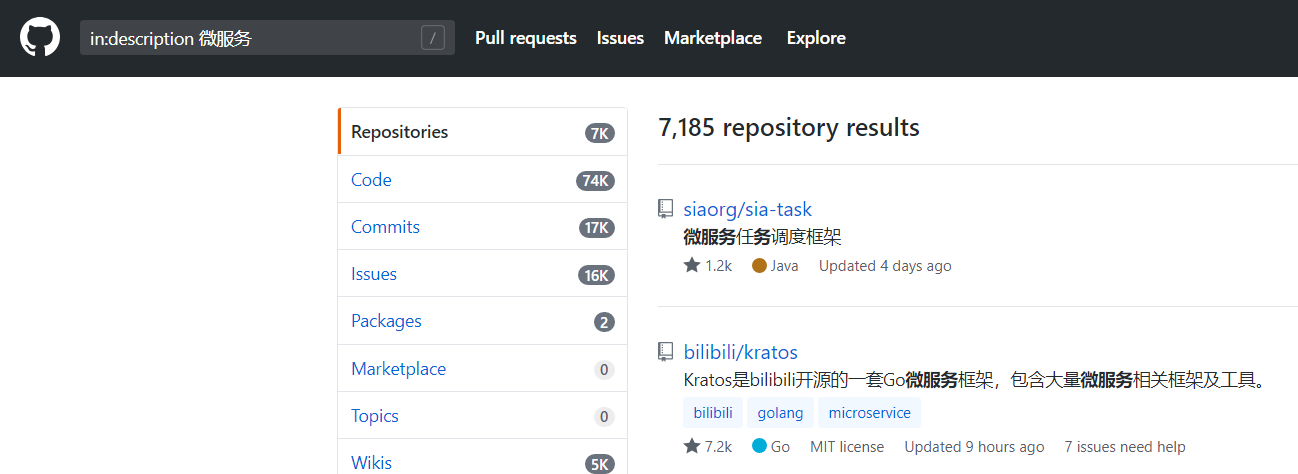Click the slash shortcut key icon
Viewport: 1298px width, 474px height.
(x=433, y=38)
